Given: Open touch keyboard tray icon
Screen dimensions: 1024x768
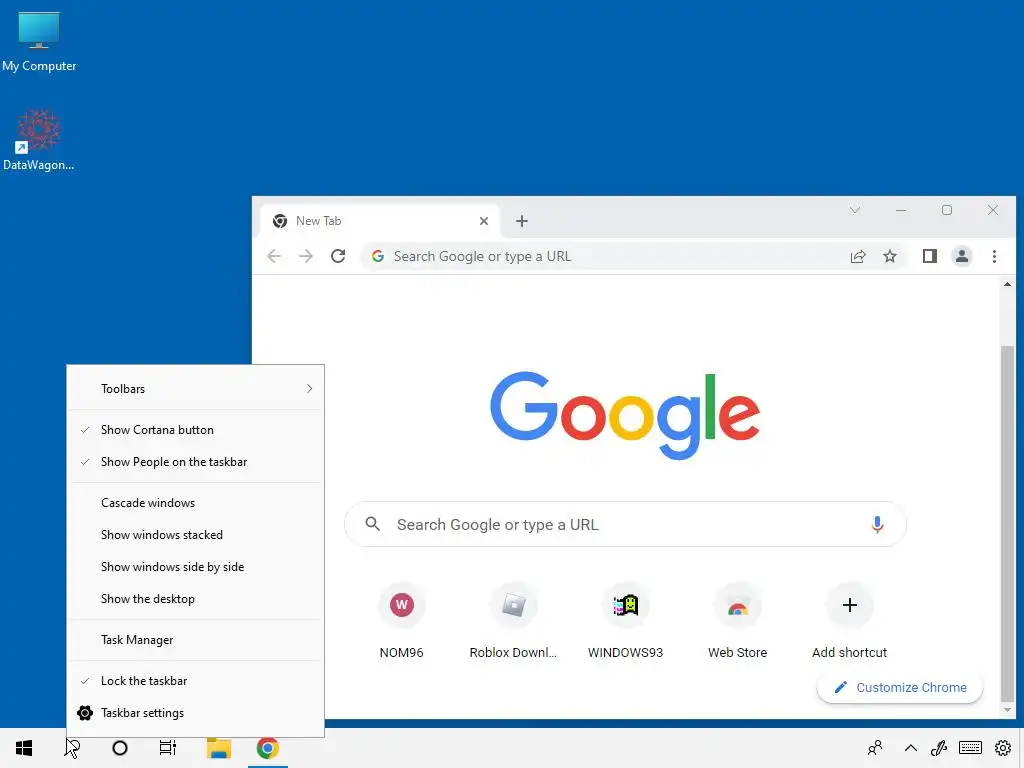Looking at the screenshot, I should coord(970,748).
